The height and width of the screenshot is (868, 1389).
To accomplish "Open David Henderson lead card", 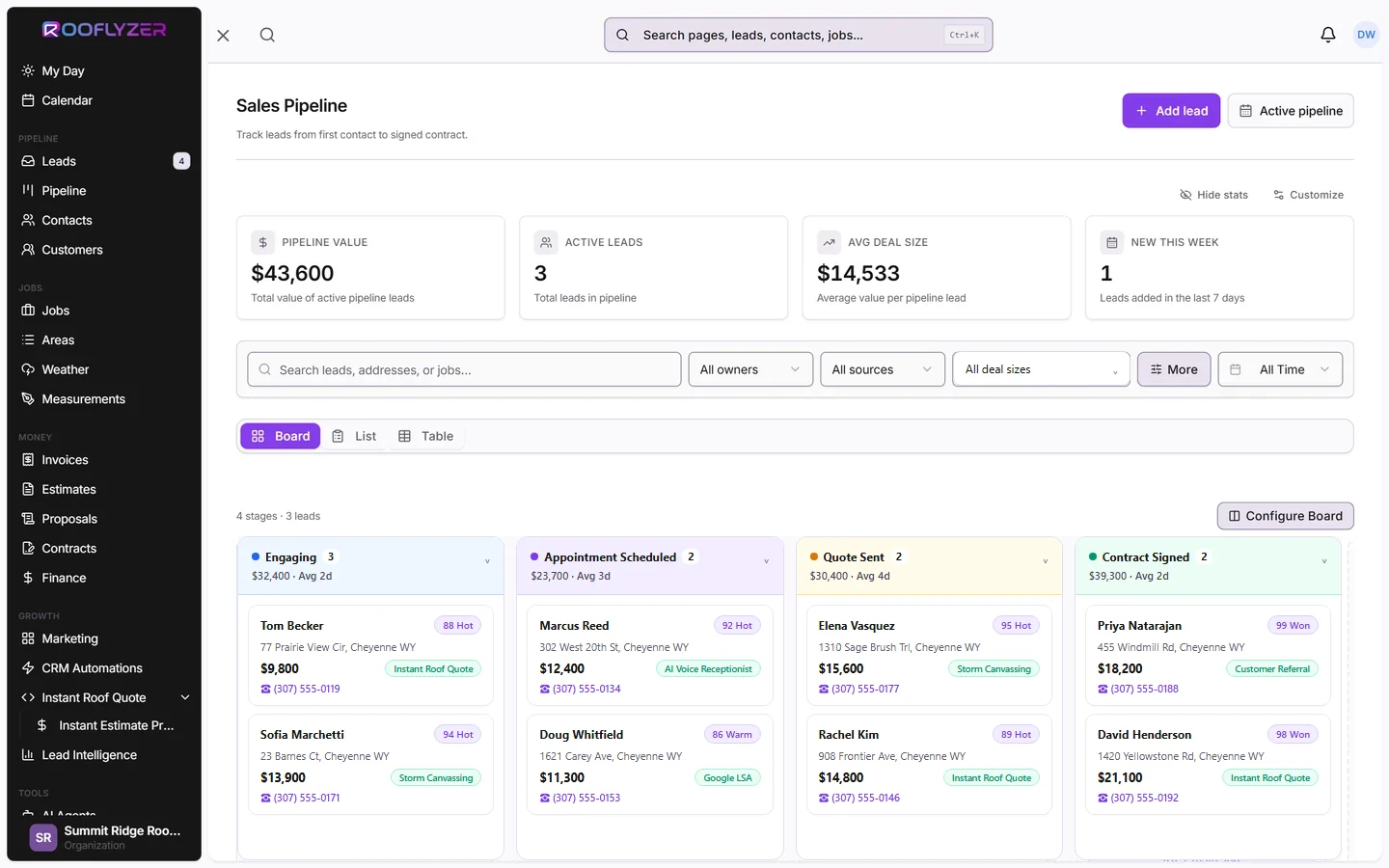I will point(1208,765).
